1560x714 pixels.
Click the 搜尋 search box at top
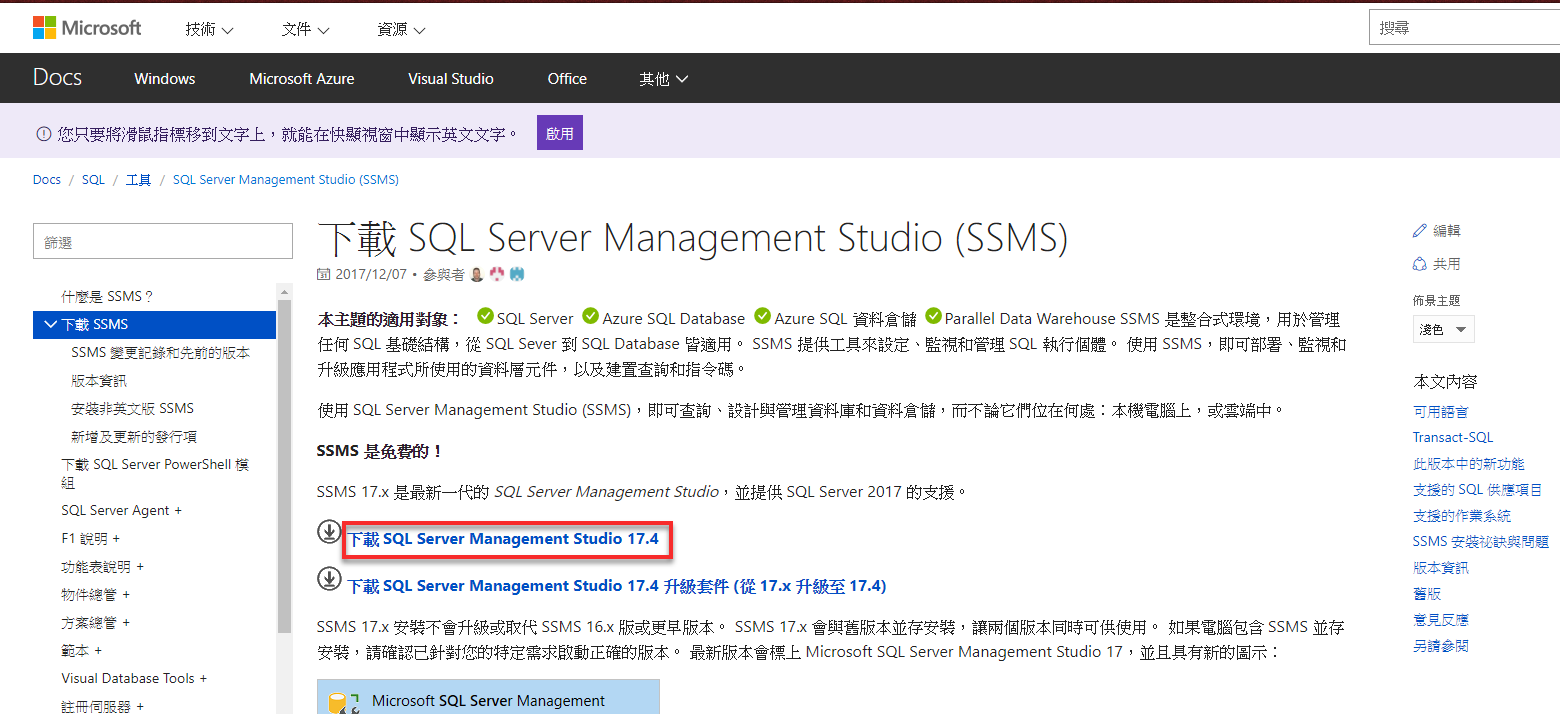[1464, 28]
